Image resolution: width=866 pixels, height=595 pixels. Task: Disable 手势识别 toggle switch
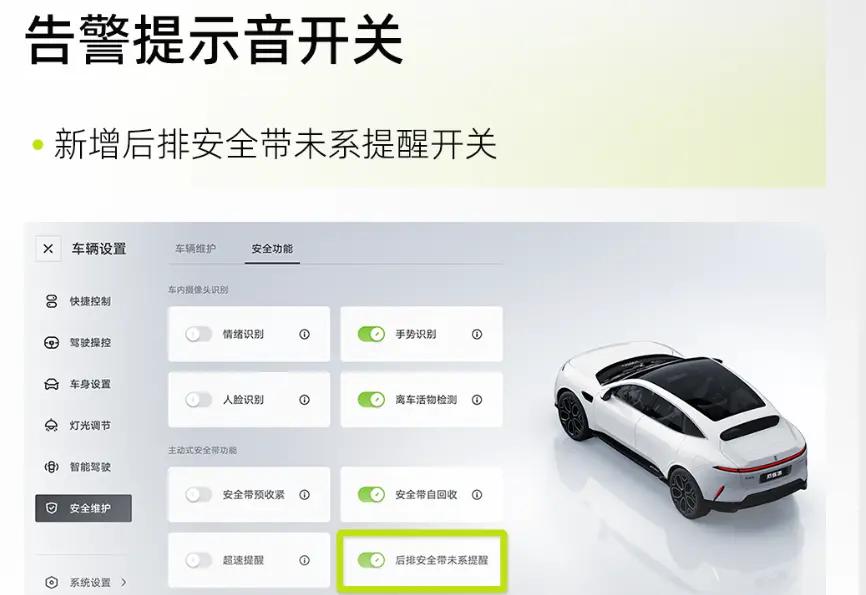[x=371, y=334]
